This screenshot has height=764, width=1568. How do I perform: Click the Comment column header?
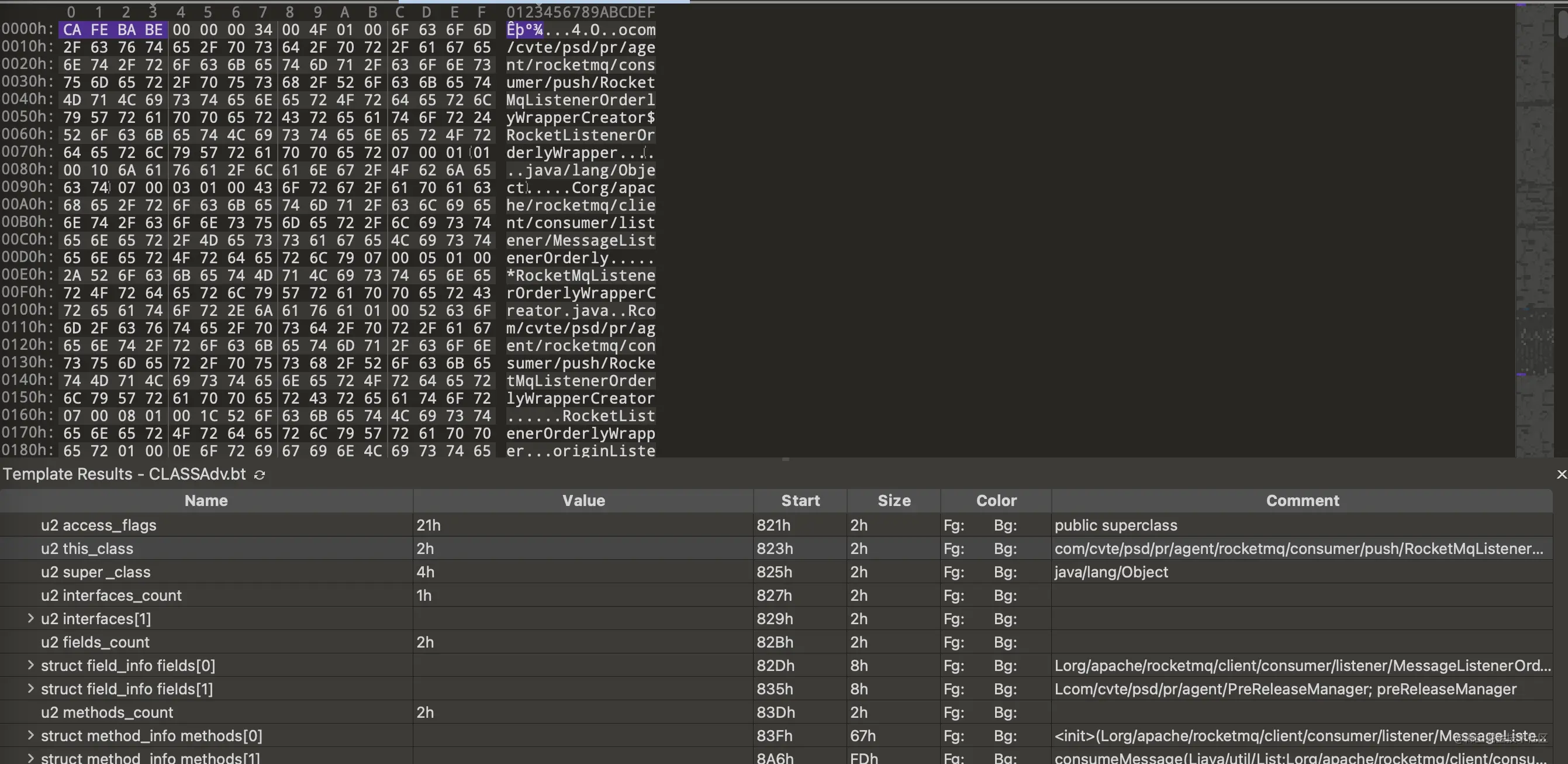[x=1302, y=501]
